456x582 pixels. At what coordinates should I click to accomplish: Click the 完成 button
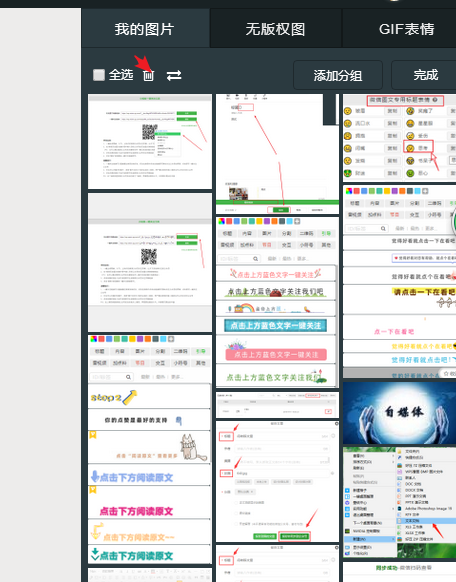425,75
